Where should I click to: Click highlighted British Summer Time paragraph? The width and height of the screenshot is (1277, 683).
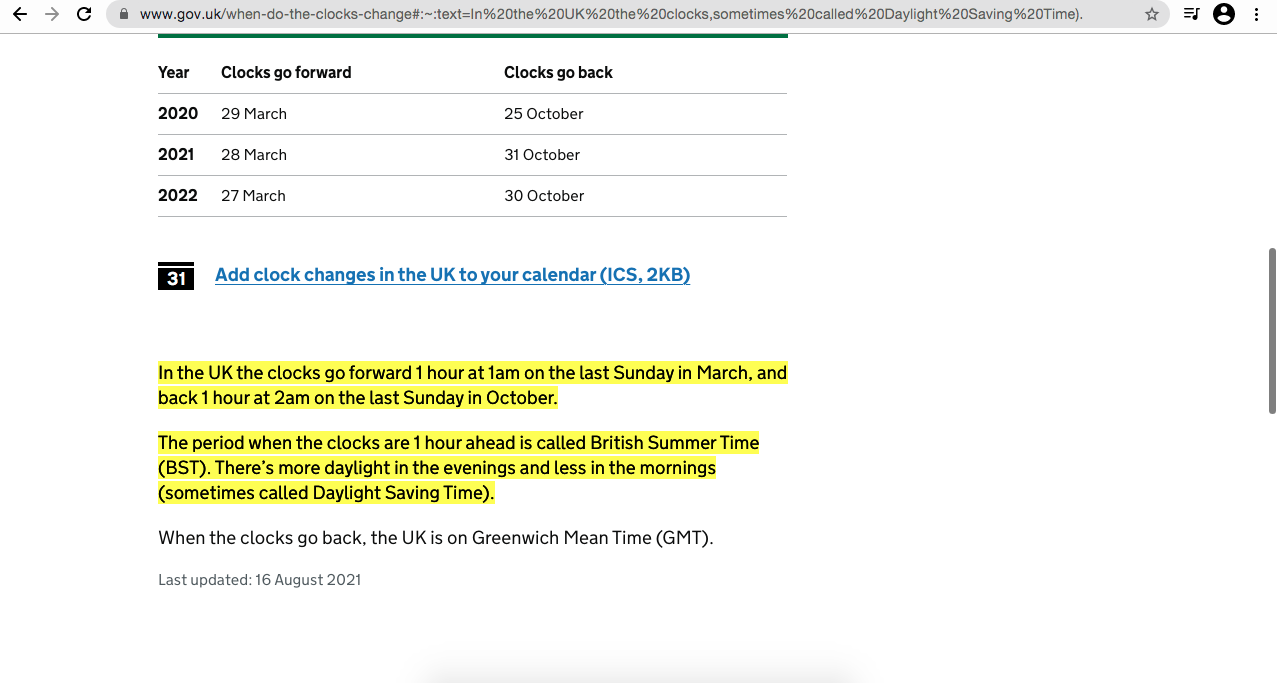click(459, 468)
